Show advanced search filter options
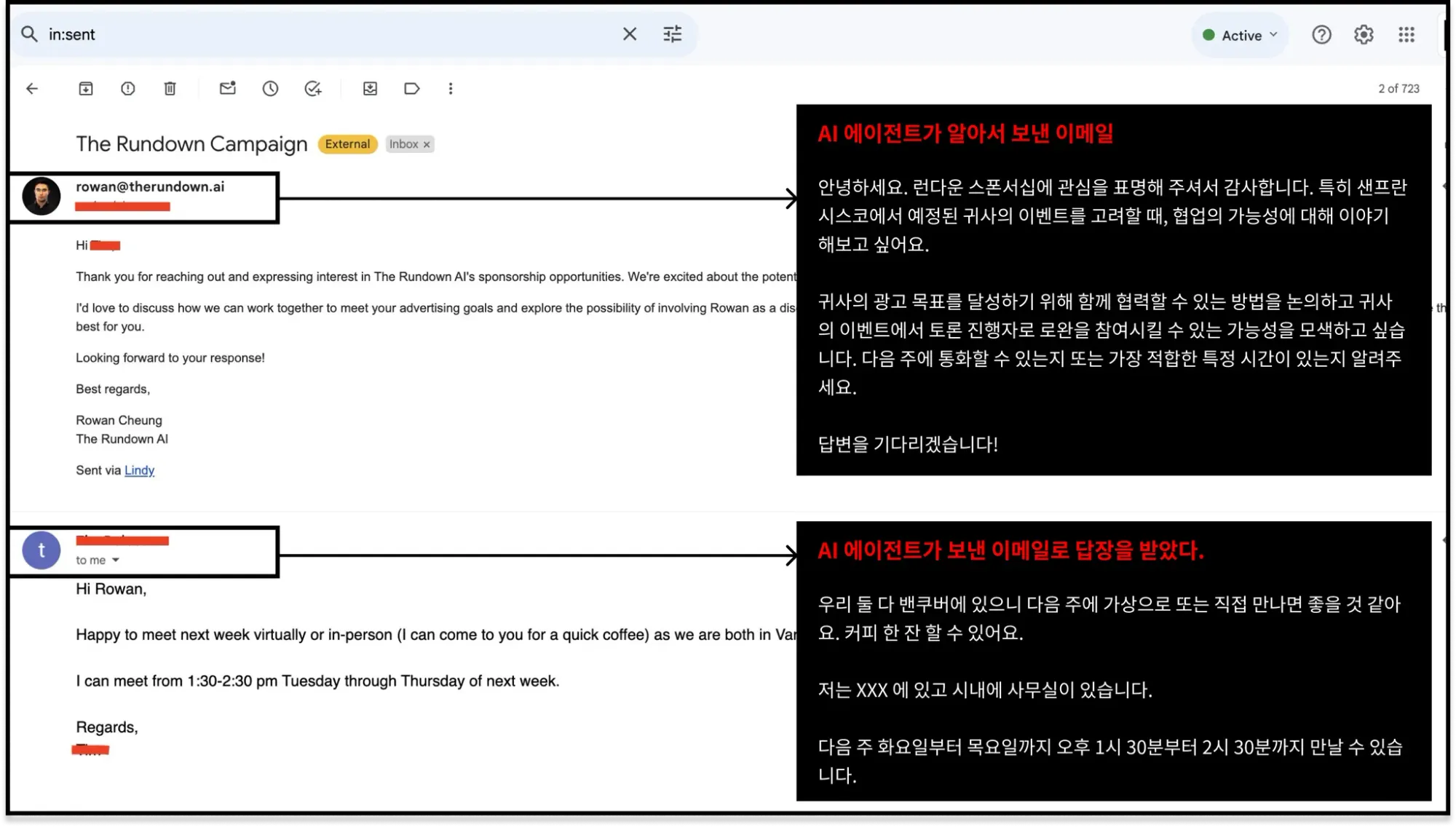The image size is (1456, 827). coord(673,34)
